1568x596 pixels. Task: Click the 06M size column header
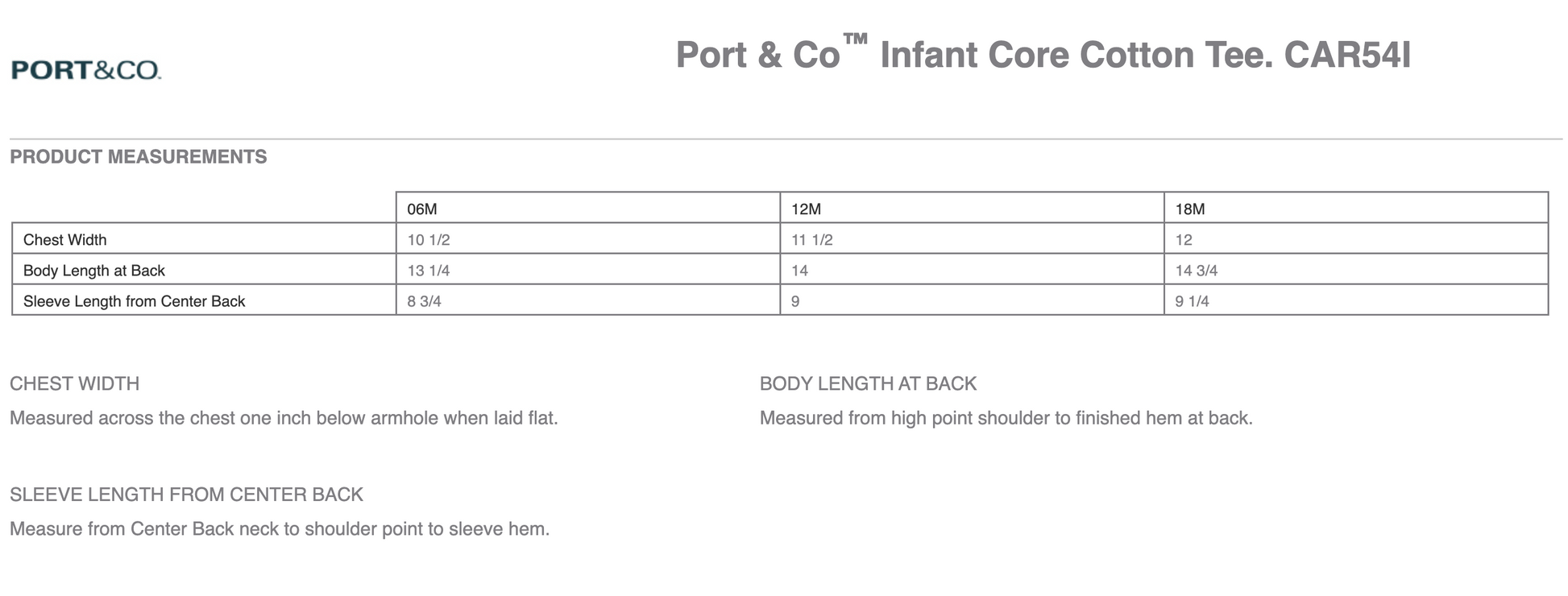tap(422, 209)
